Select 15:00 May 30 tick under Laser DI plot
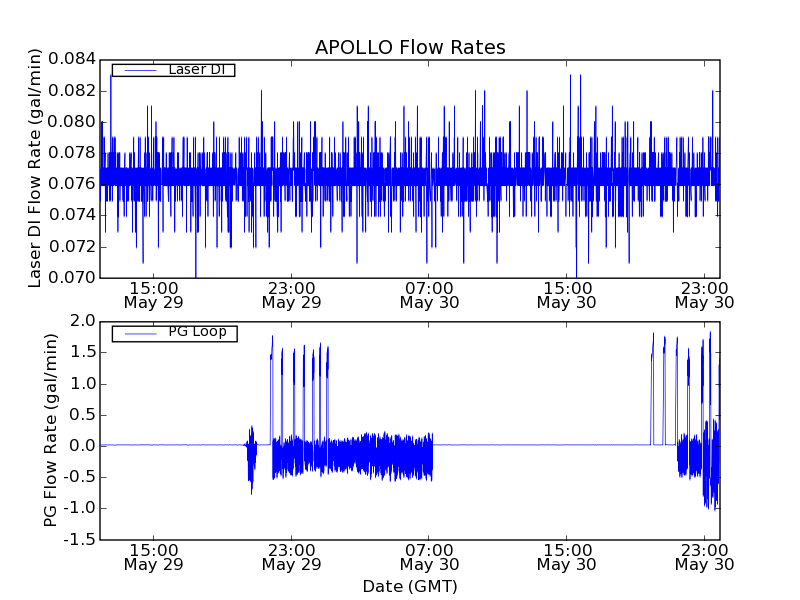The height and width of the screenshot is (600, 800). [566, 294]
